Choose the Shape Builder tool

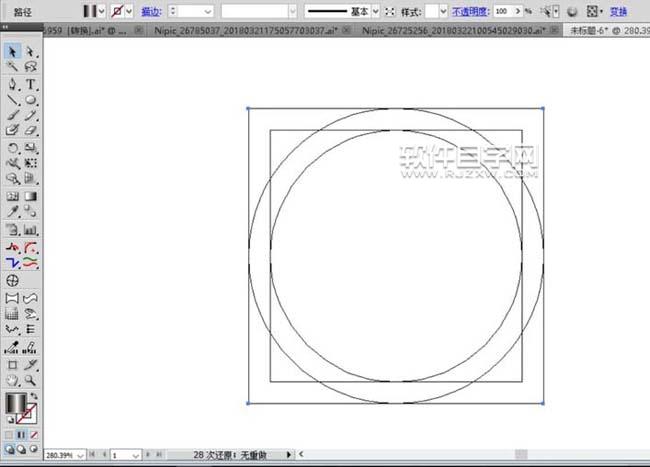click(12, 178)
